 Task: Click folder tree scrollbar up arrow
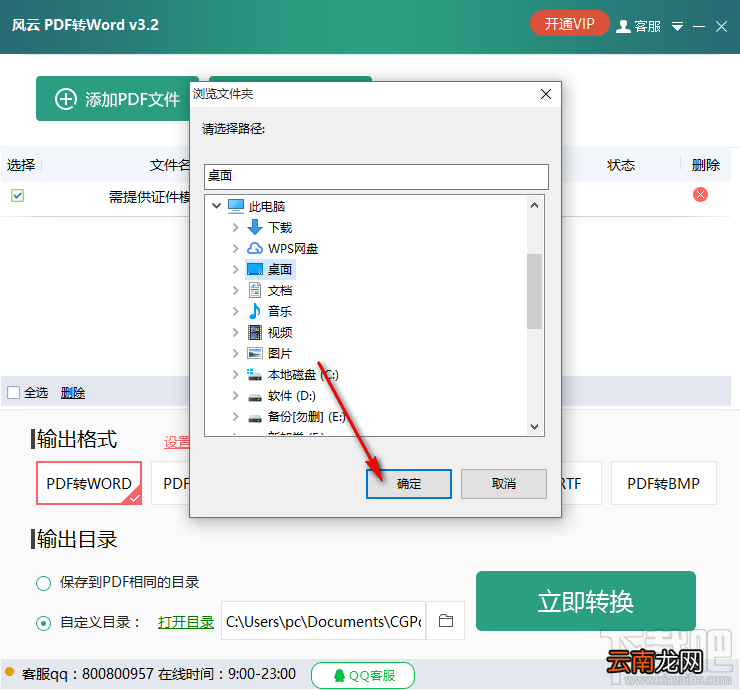[x=534, y=205]
